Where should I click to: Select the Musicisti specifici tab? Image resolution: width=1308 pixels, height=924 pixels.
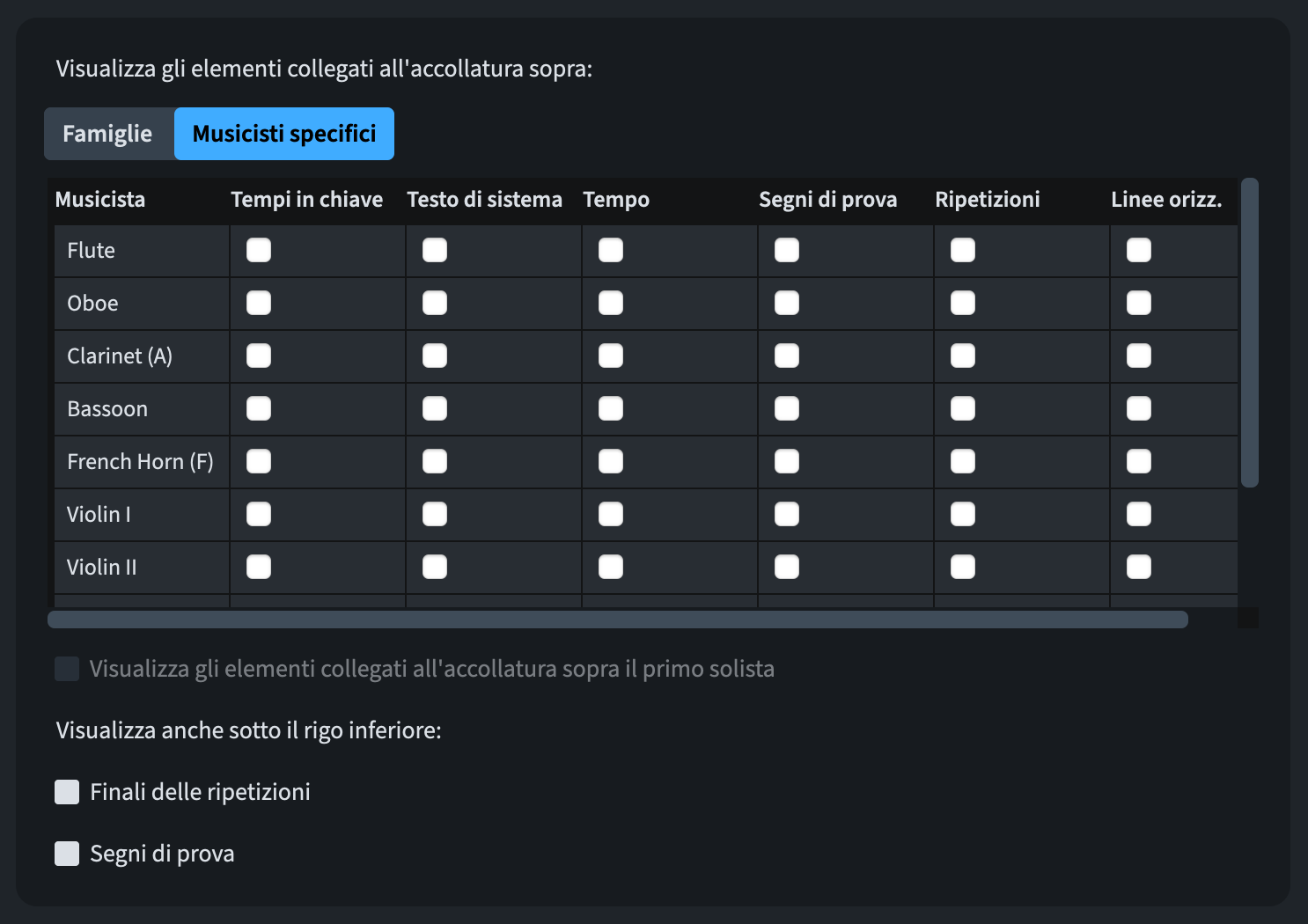tap(283, 134)
